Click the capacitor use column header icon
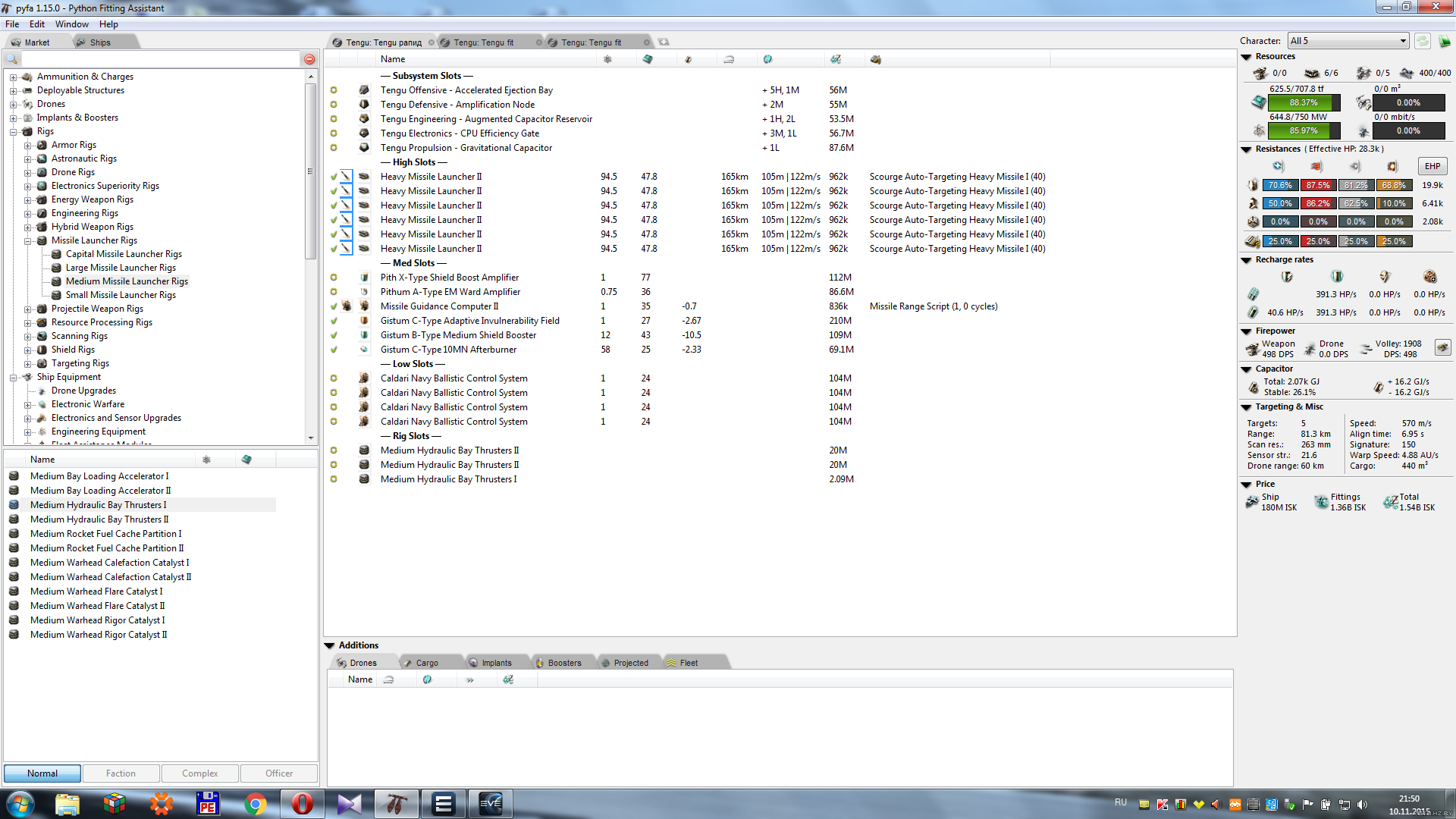 688,59
